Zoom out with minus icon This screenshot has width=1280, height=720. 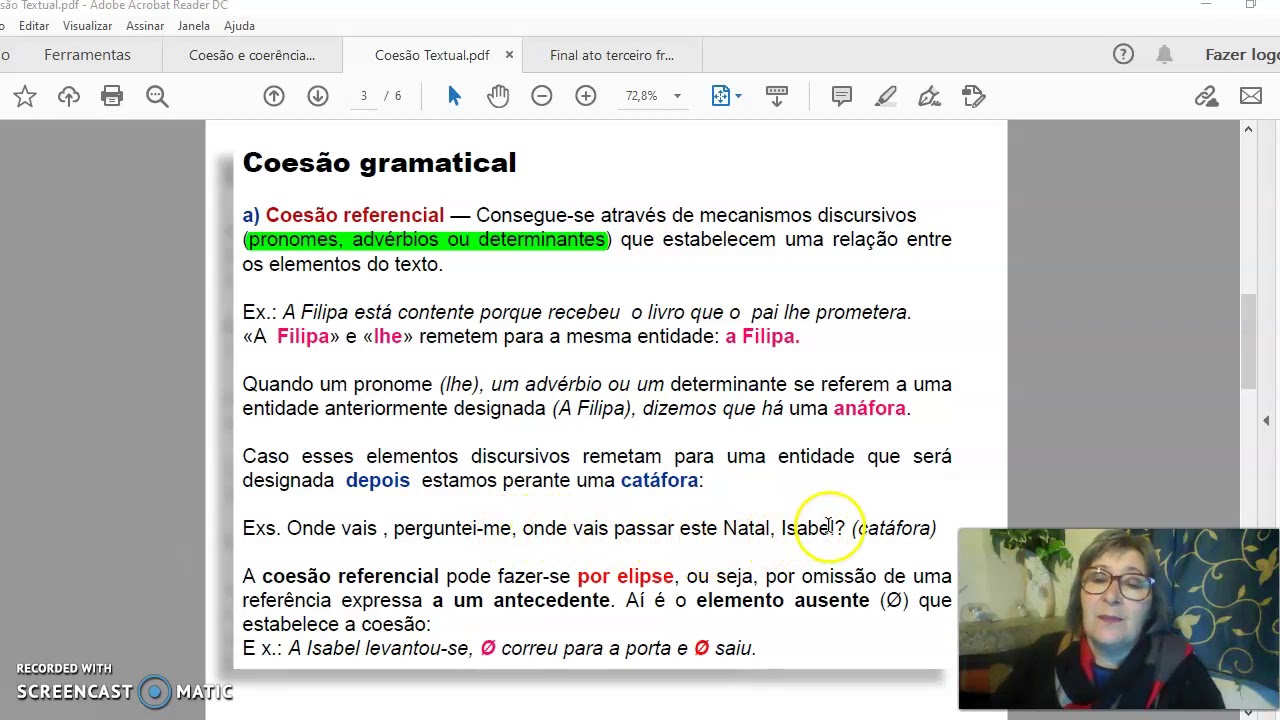pyautogui.click(x=542, y=96)
